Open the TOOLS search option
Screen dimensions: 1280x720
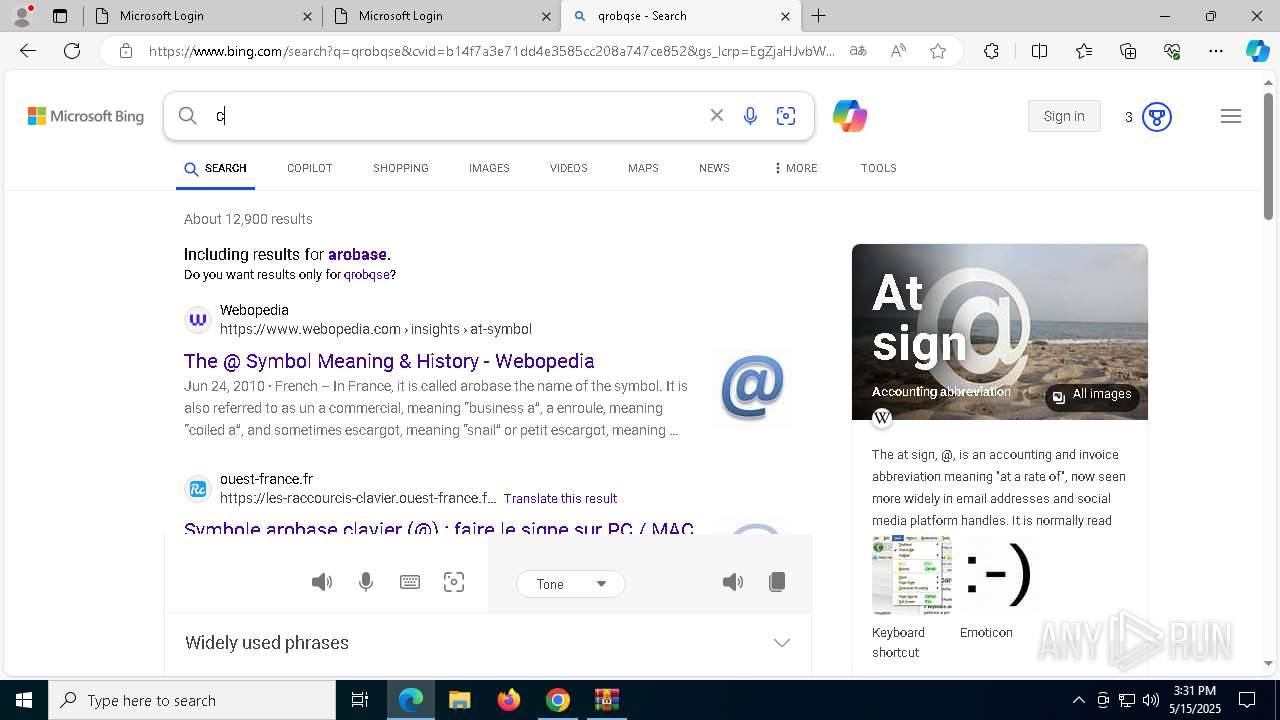point(879,168)
